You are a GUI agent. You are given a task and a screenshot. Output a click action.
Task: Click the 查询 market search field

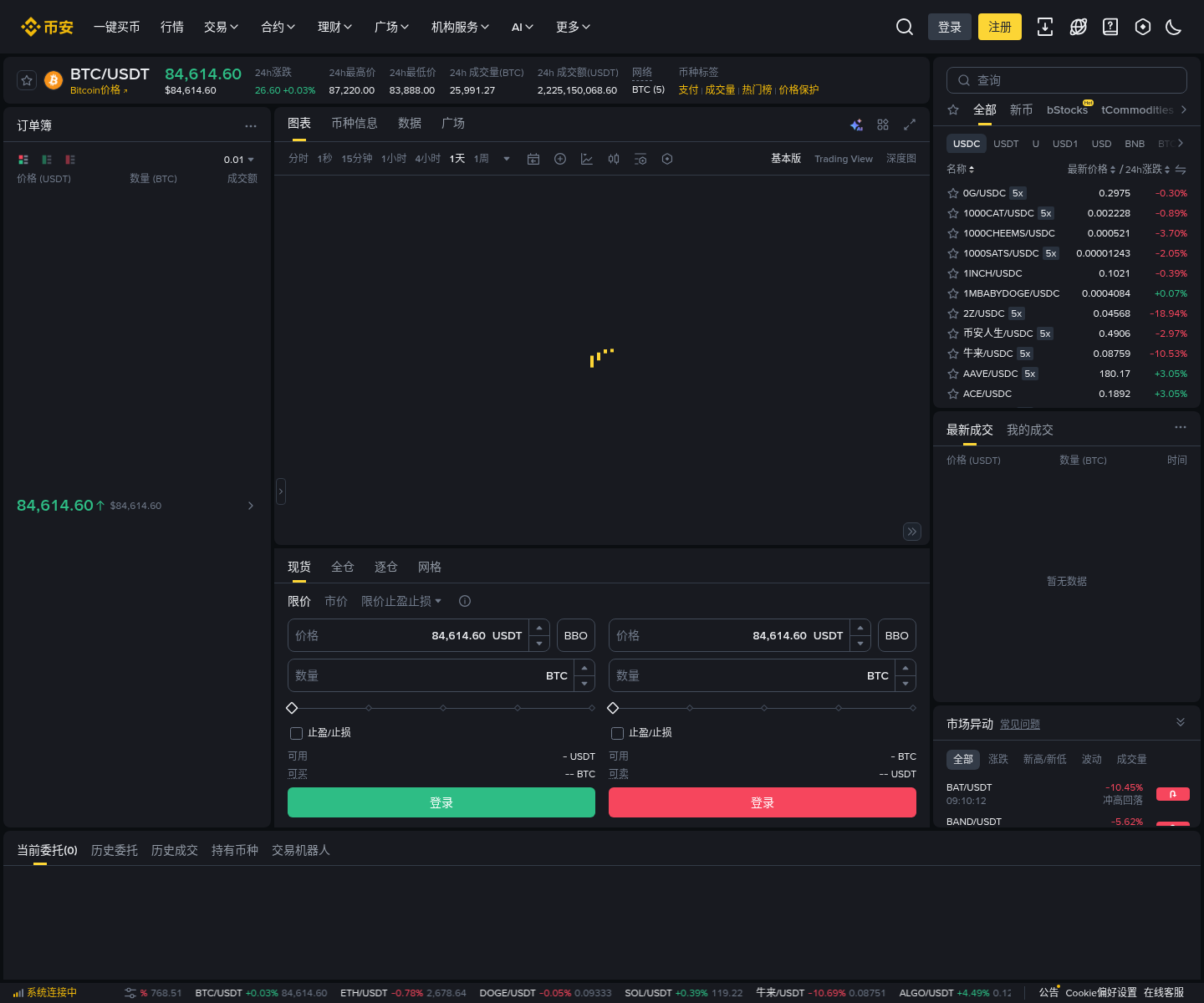point(1067,80)
